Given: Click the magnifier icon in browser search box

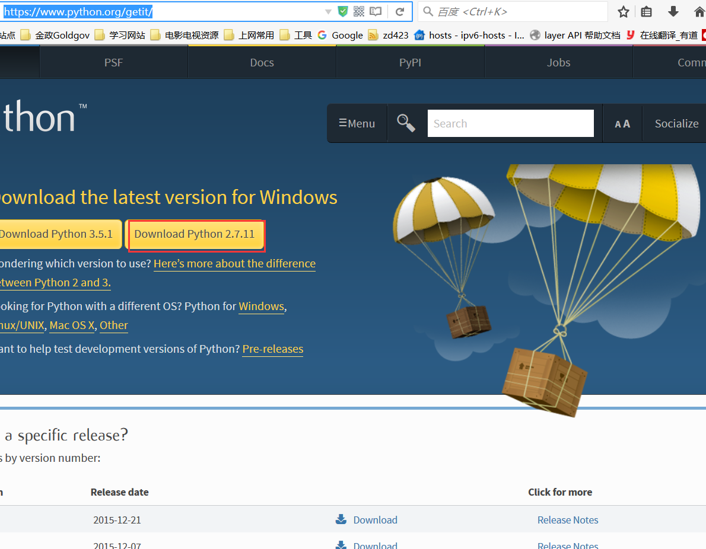Looking at the screenshot, I should (428, 11).
